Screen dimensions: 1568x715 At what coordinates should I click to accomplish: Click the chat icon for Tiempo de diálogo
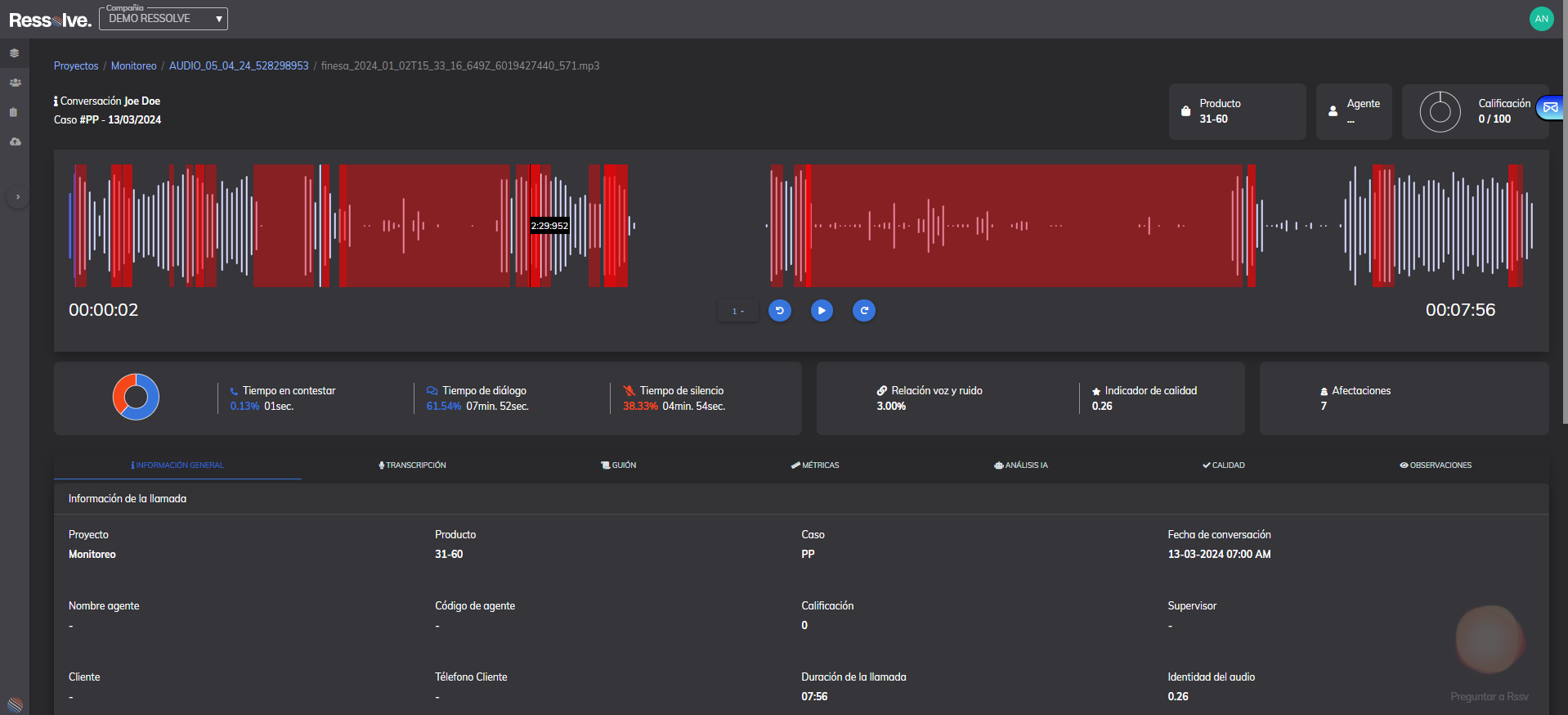point(432,391)
